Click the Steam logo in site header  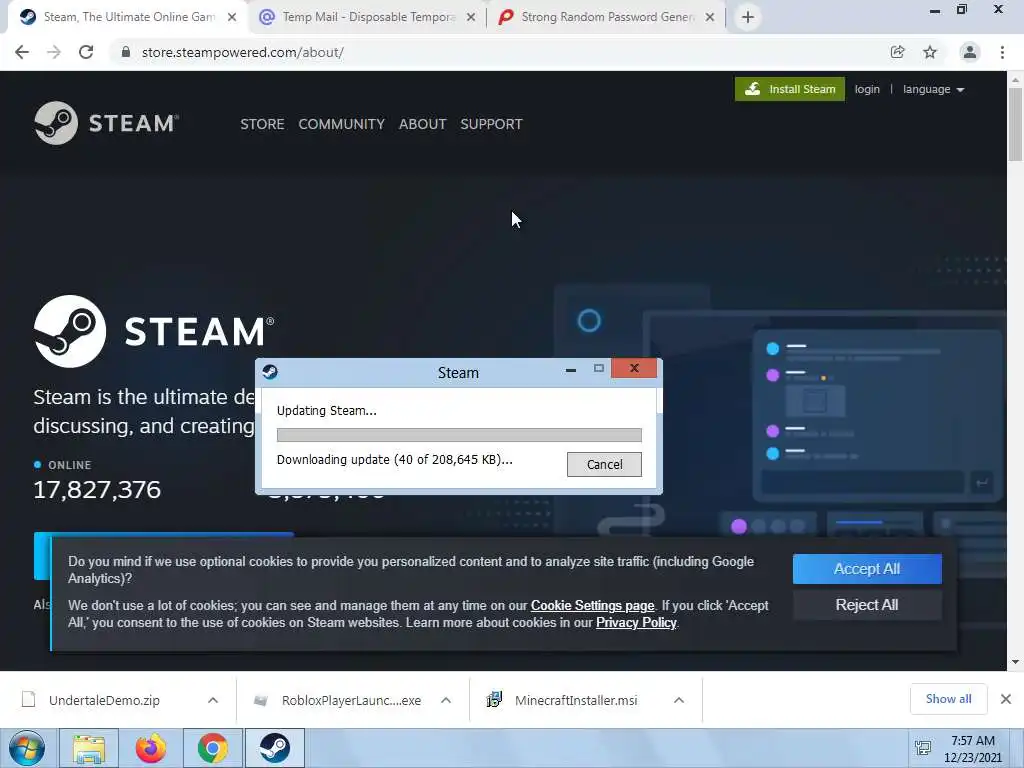point(106,123)
